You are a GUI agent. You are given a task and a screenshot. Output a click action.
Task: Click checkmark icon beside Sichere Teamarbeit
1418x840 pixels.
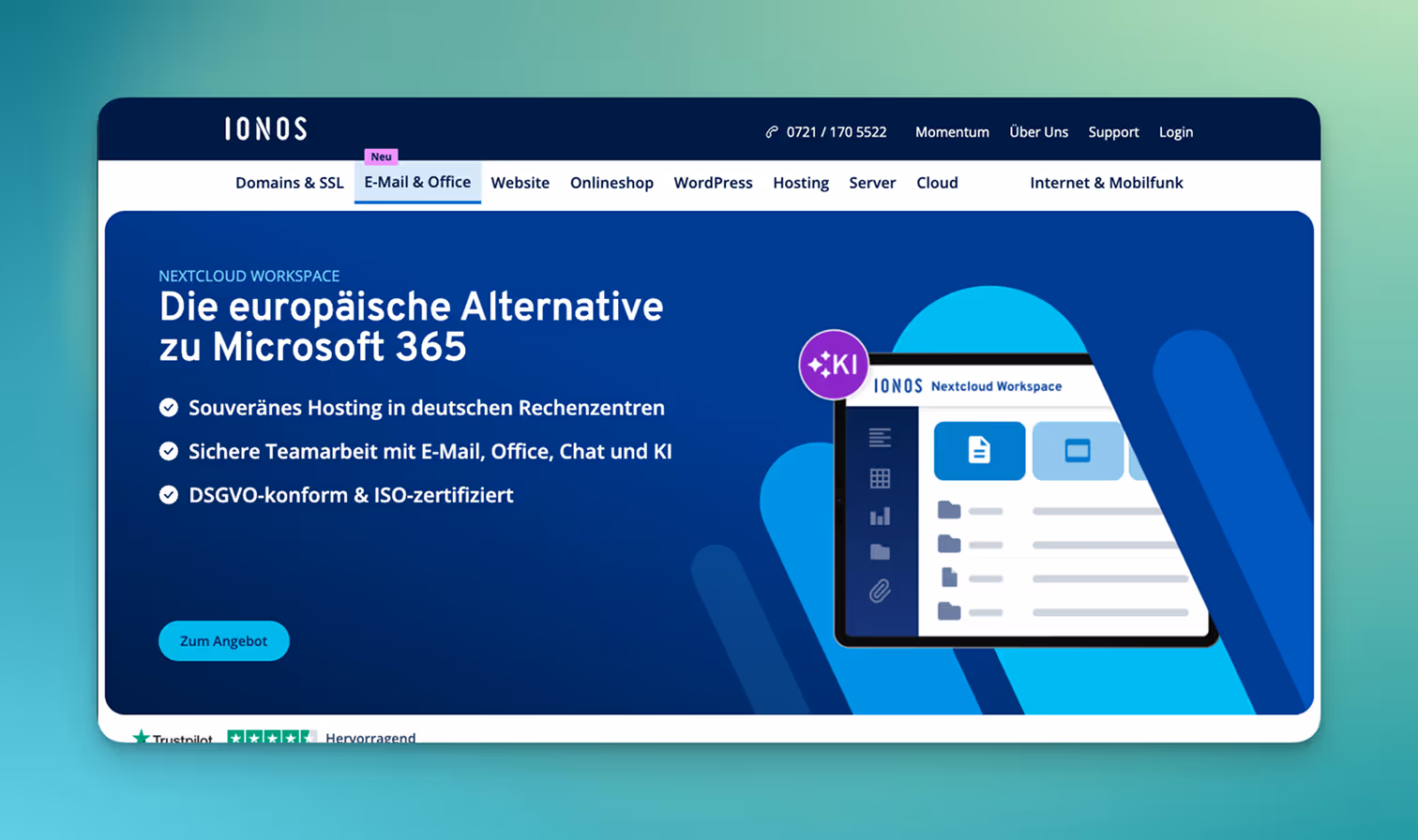(x=169, y=451)
